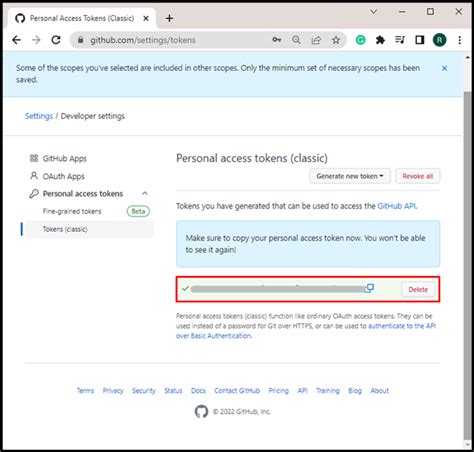This screenshot has height=452, width=474.
Task: Click Developer settings breadcrumb text
Action: pyautogui.click(x=93, y=116)
